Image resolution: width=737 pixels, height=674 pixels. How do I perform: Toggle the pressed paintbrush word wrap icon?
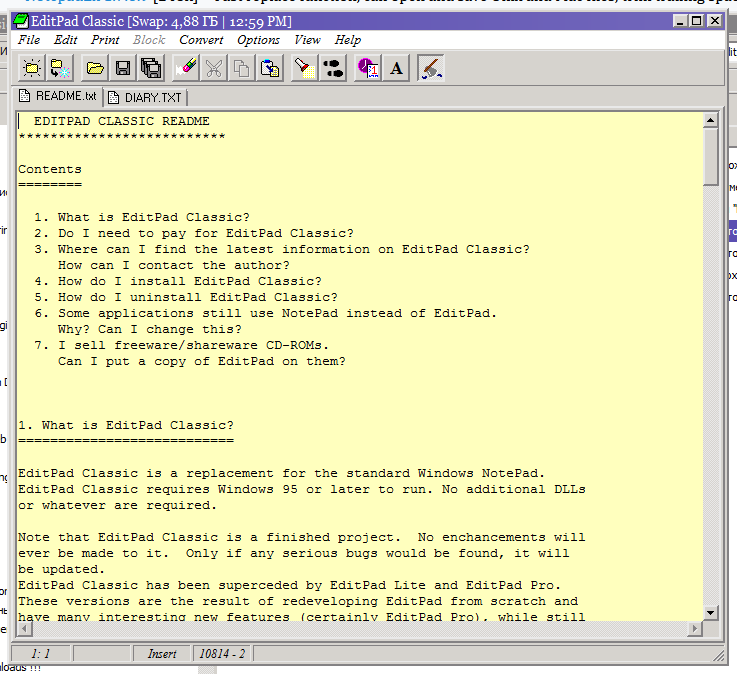(431, 69)
